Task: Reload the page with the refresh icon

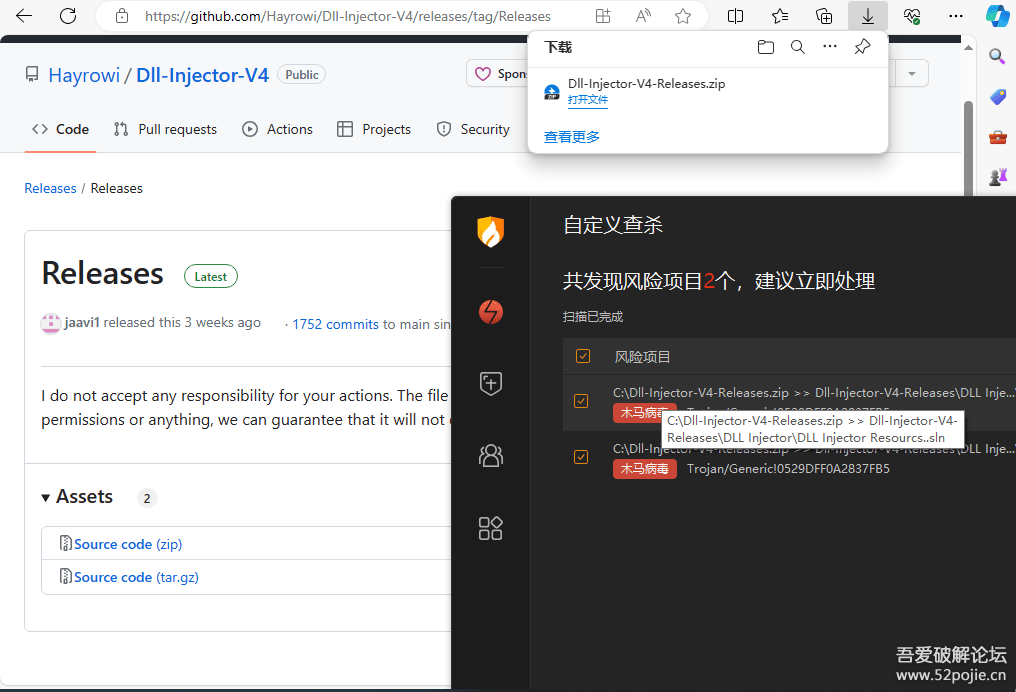Action: [x=68, y=16]
